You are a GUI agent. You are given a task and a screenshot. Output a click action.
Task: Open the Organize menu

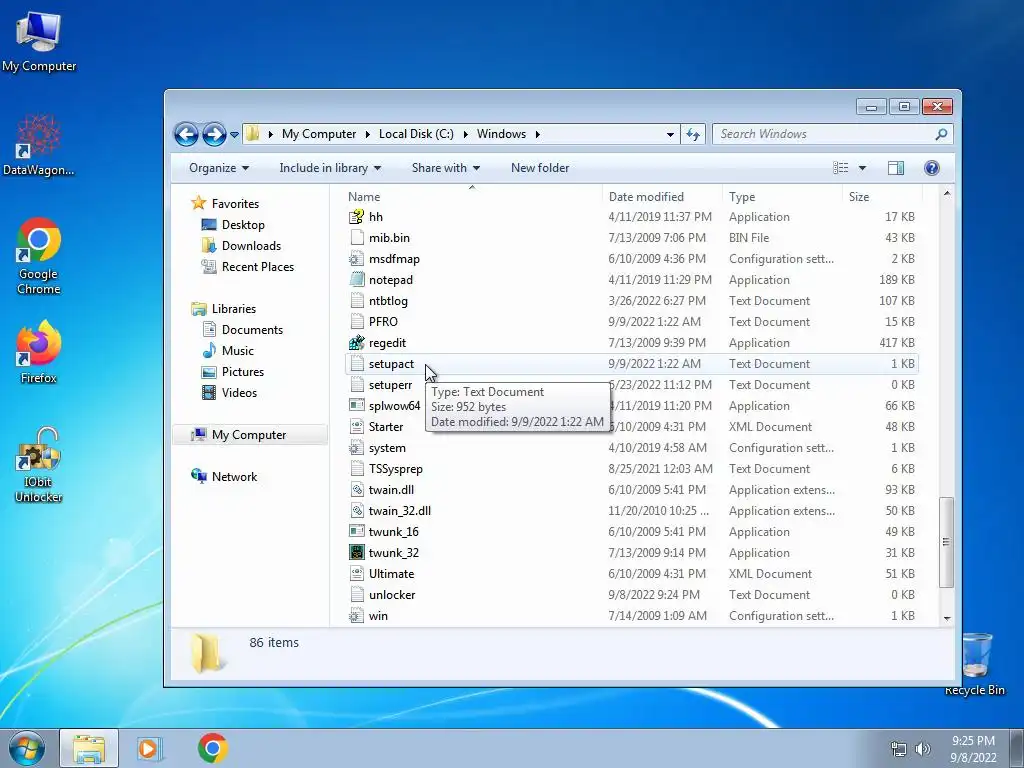(219, 168)
